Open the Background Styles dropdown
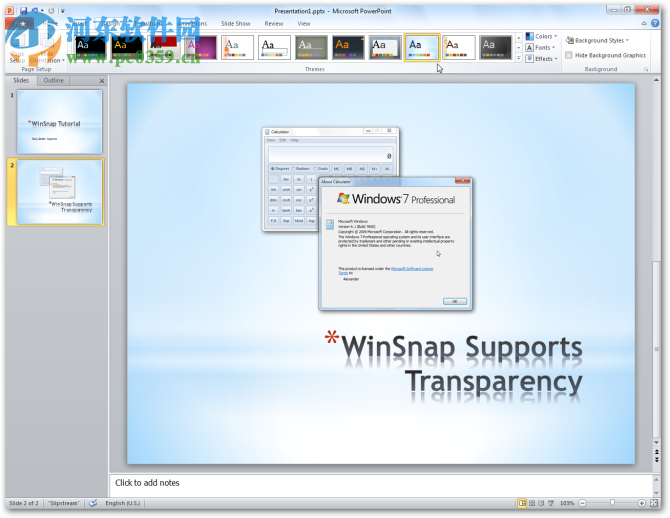The width and height of the screenshot is (670, 518). coord(597,41)
